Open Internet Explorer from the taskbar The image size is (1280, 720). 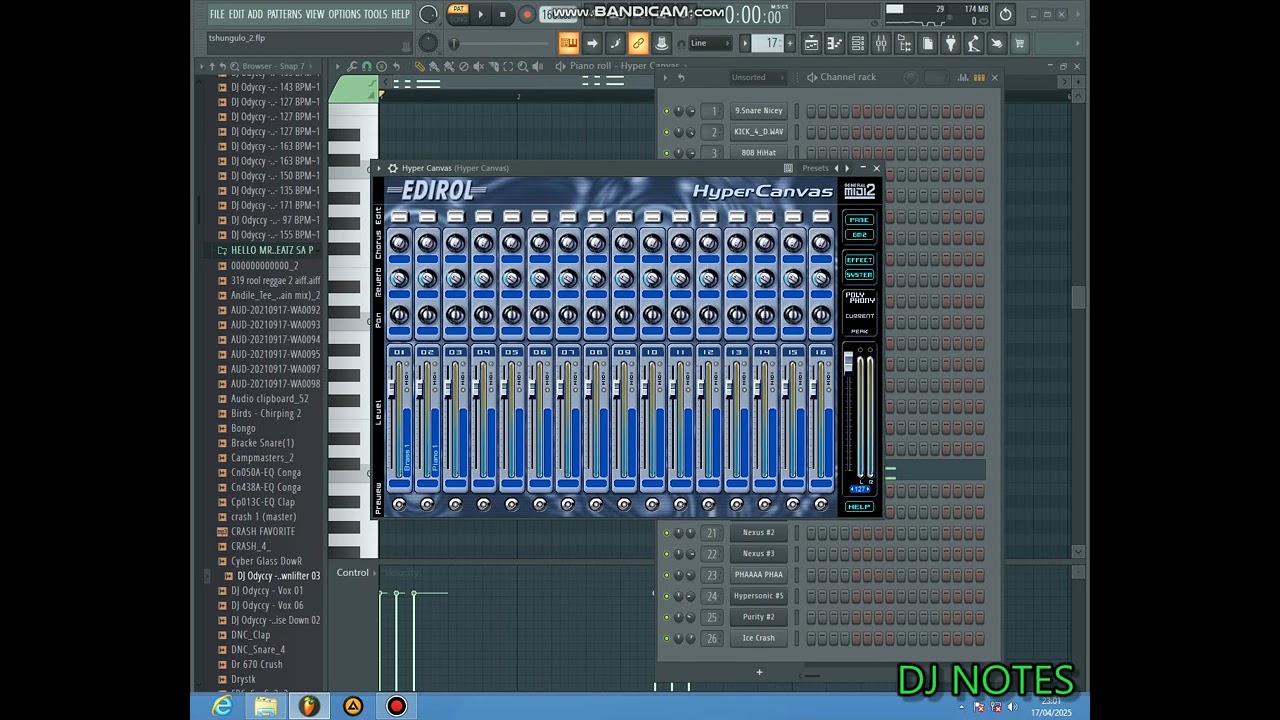(222, 706)
